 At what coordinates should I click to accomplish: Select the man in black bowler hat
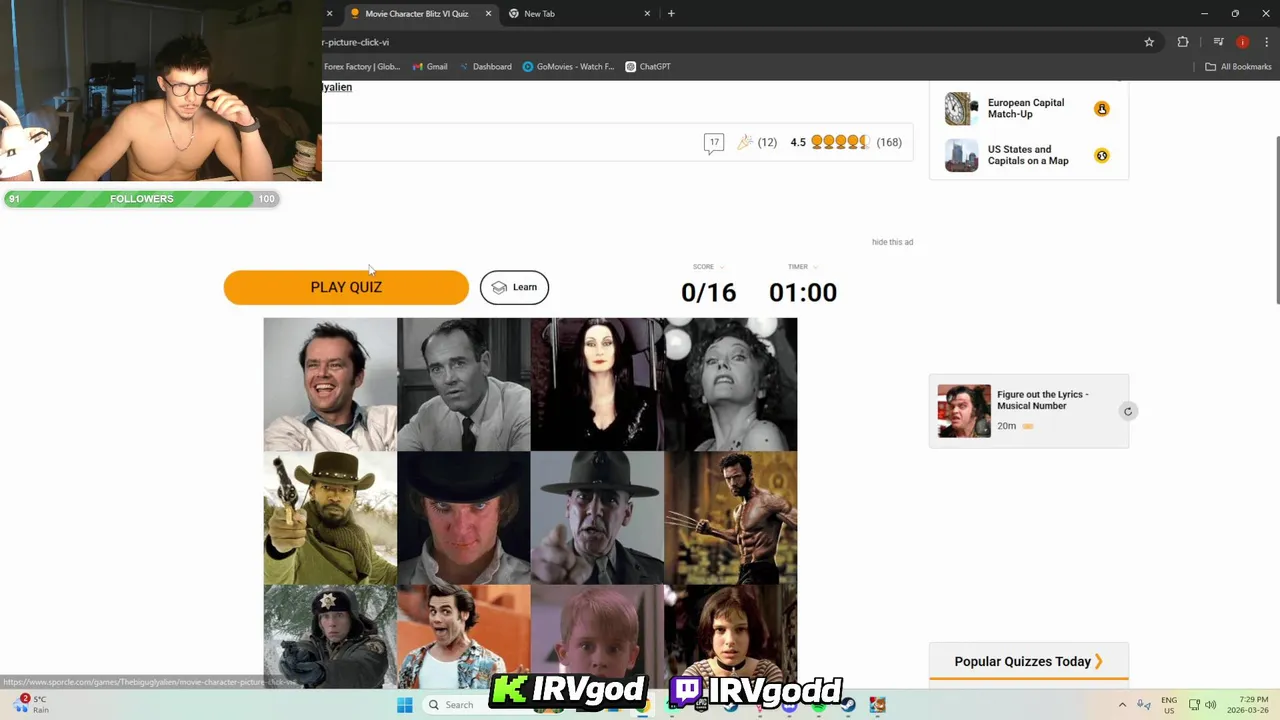coord(464,518)
